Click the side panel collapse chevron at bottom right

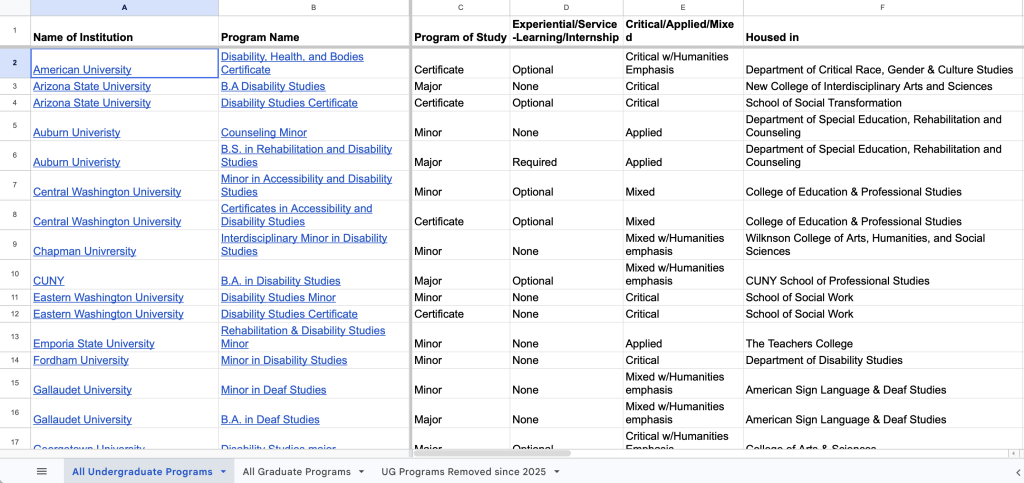(x=1017, y=471)
